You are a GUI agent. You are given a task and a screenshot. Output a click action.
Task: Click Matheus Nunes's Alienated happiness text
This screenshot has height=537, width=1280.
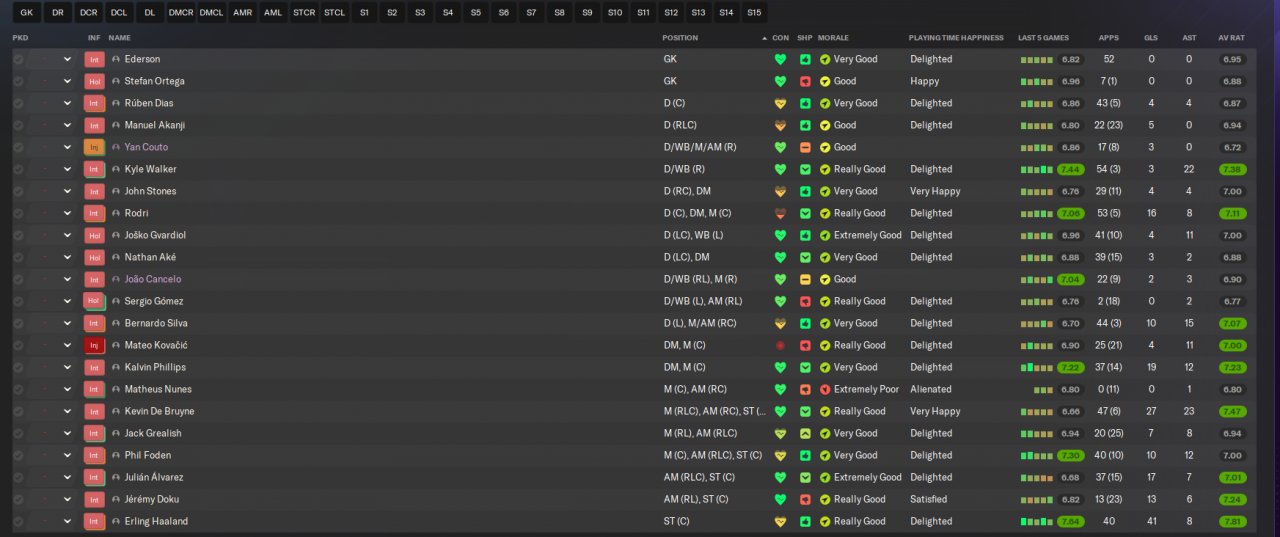coord(930,389)
